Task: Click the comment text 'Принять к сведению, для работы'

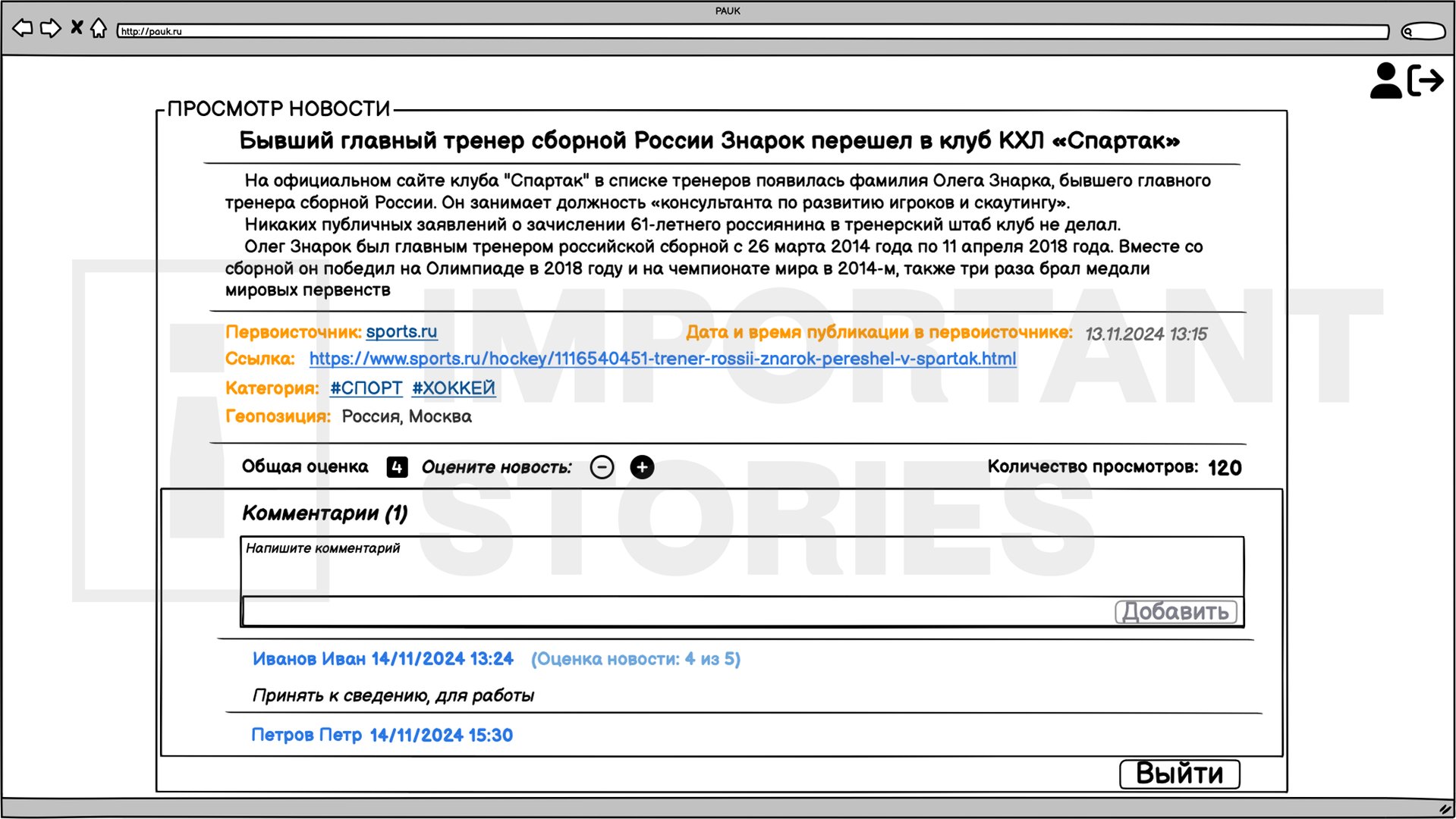Action: pyautogui.click(x=393, y=695)
